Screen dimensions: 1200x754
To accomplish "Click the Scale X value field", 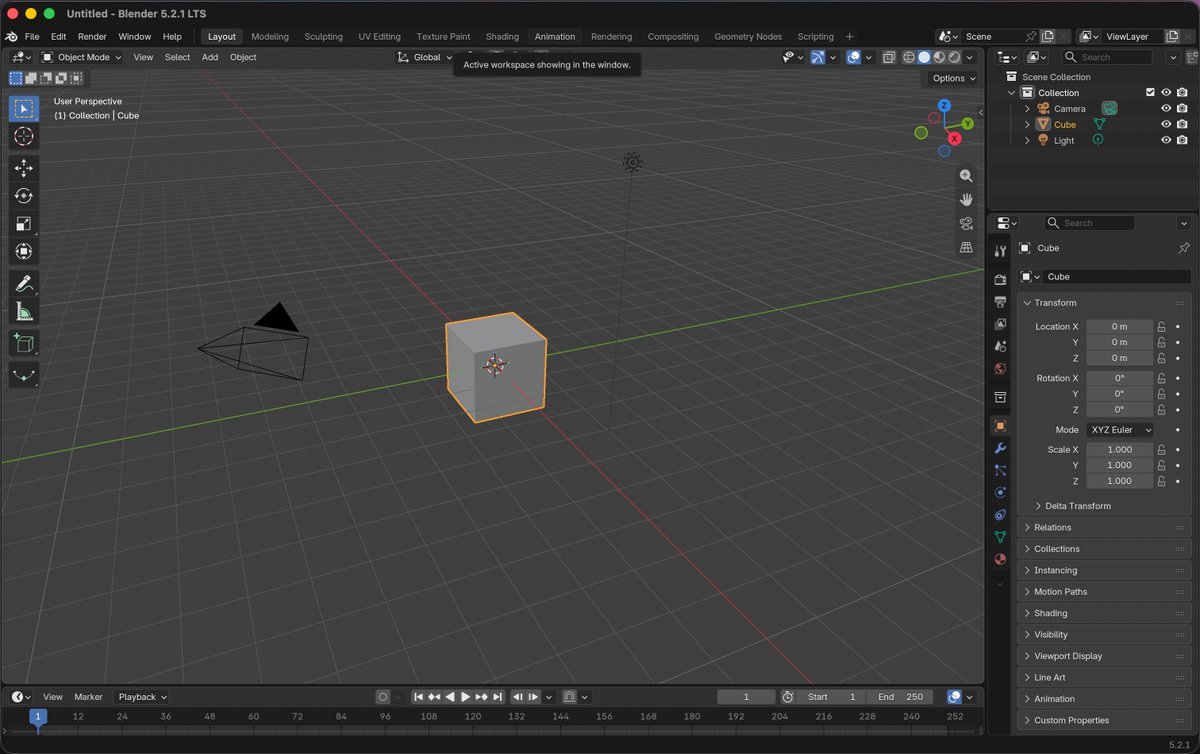I will (x=1120, y=450).
